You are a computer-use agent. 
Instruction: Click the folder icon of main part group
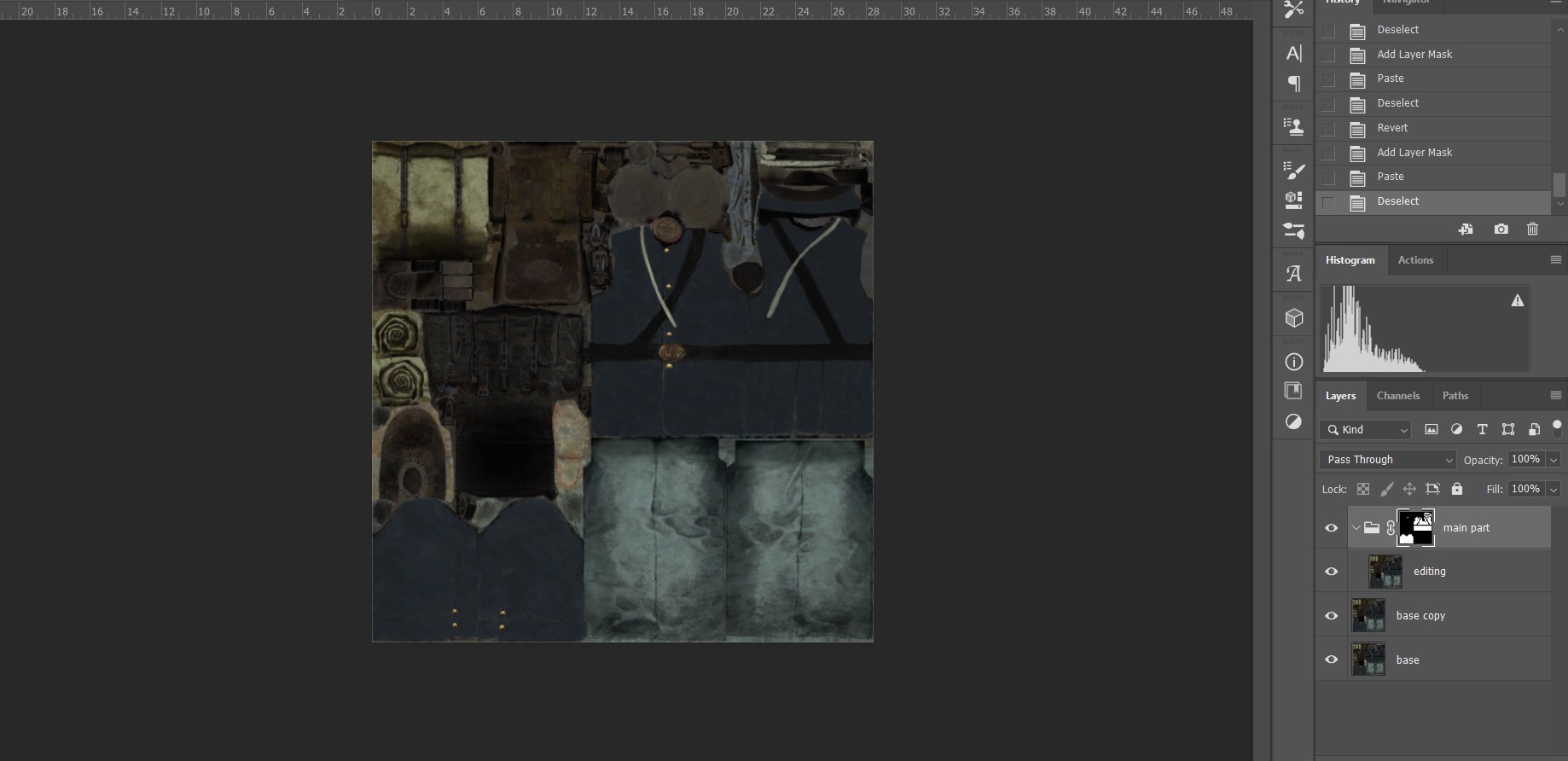[1372, 527]
